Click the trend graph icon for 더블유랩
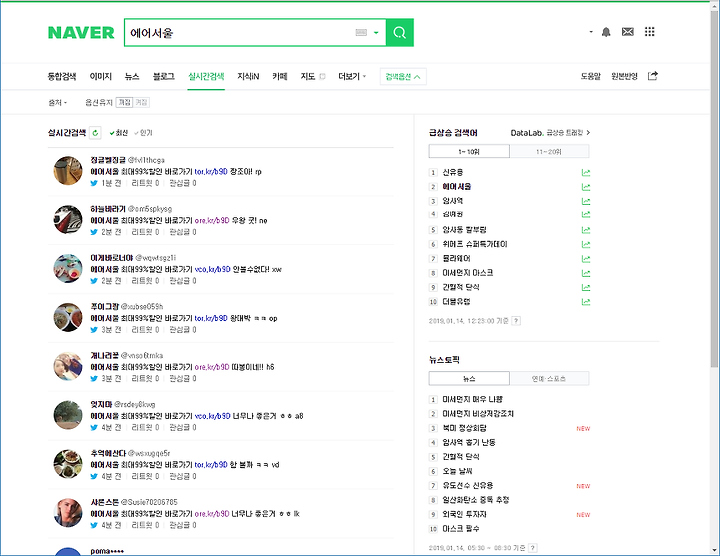 coord(585,302)
